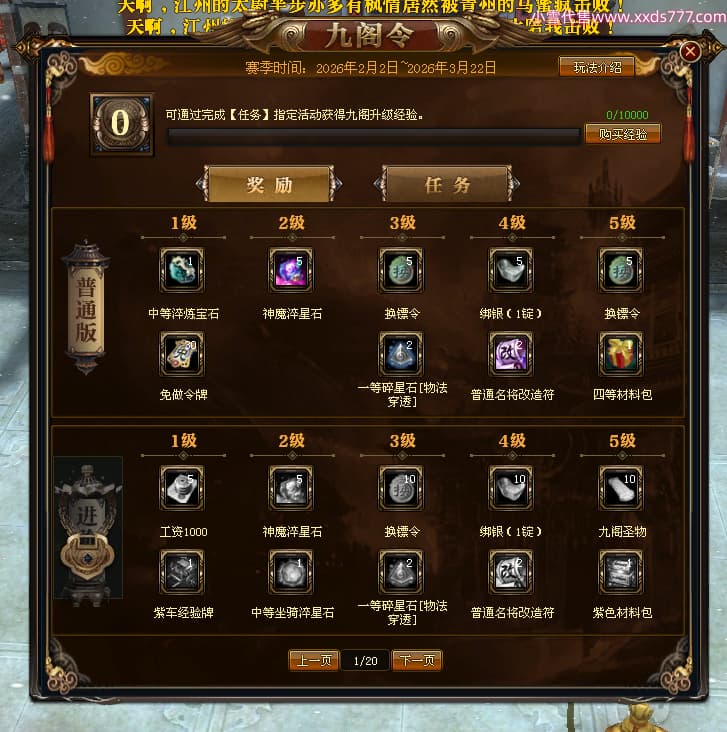Click the 购买经验 button
The height and width of the screenshot is (732, 727).
click(x=623, y=134)
